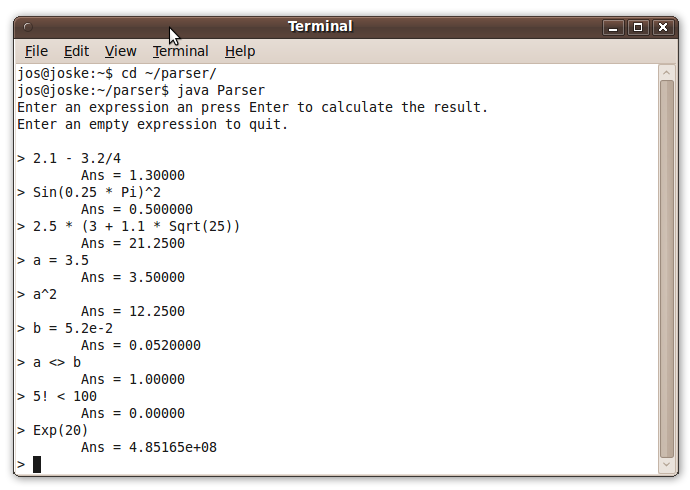The height and width of the screenshot is (490, 690).
Task: Click the result 'Ans = 3.50000'
Action: pos(133,278)
